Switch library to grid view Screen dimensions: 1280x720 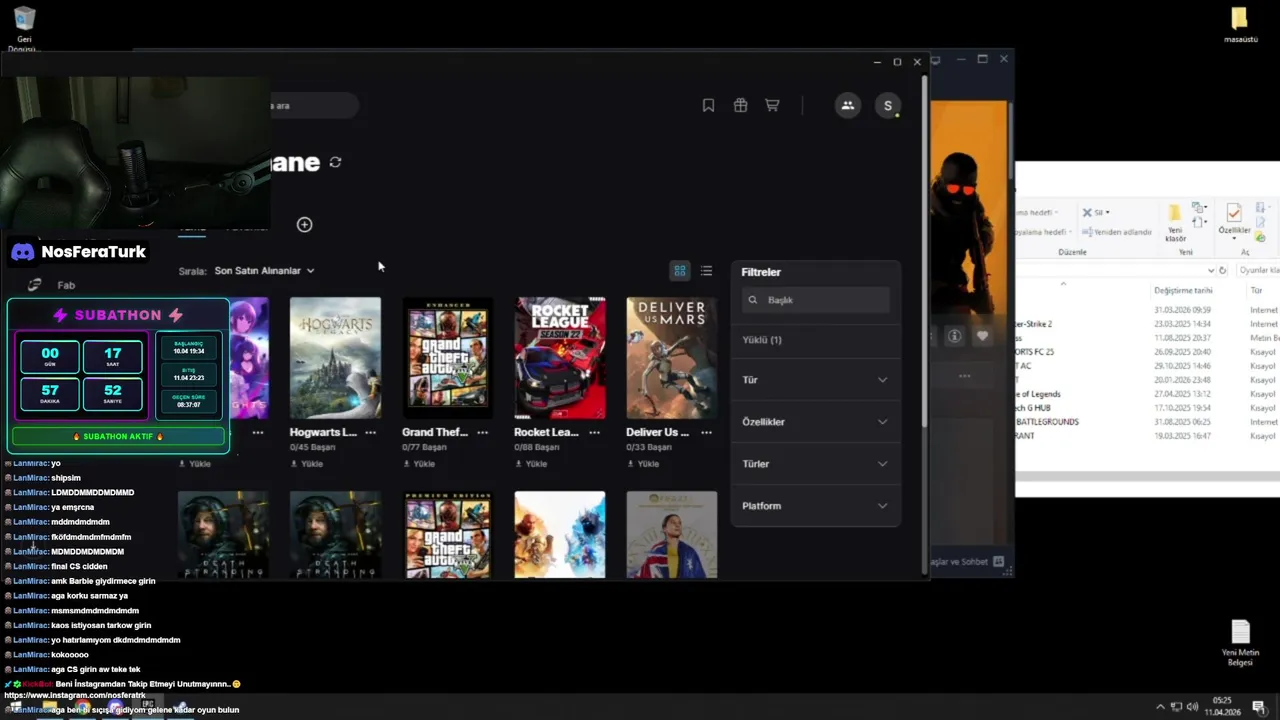pos(680,271)
